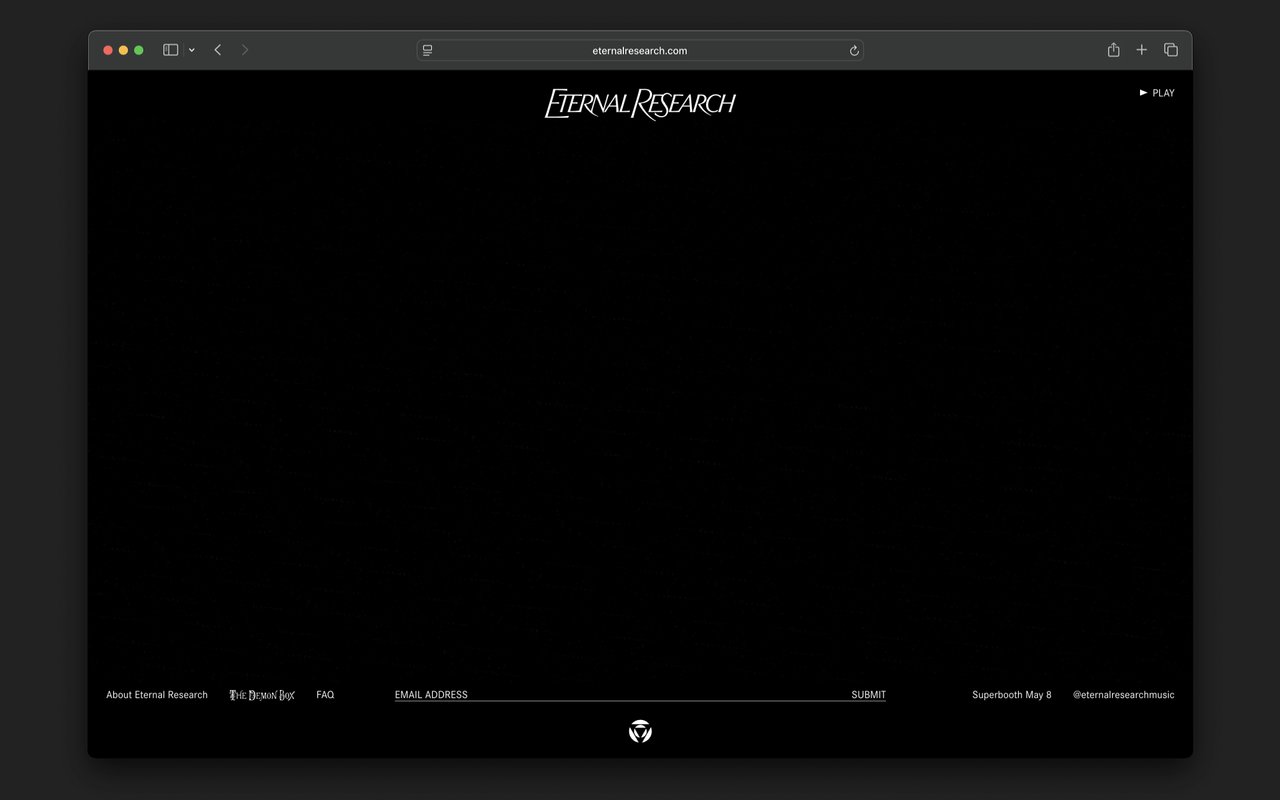Select the eternalresearch.com URL field
Image resolution: width=1280 pixels, height=800 pixels.
click(640, 50)
